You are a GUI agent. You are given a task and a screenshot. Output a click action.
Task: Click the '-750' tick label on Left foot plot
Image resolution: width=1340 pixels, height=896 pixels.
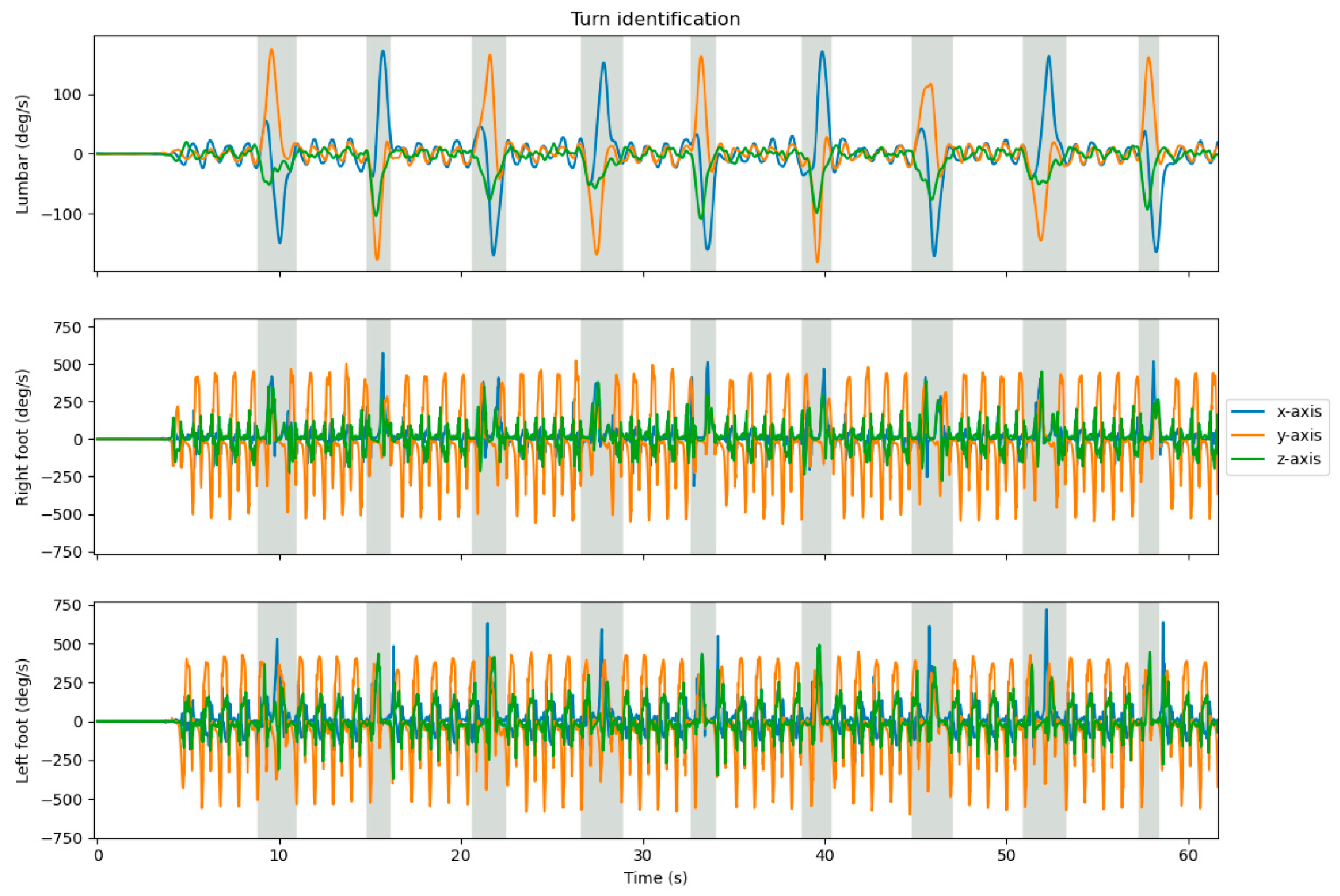(62, 838)
